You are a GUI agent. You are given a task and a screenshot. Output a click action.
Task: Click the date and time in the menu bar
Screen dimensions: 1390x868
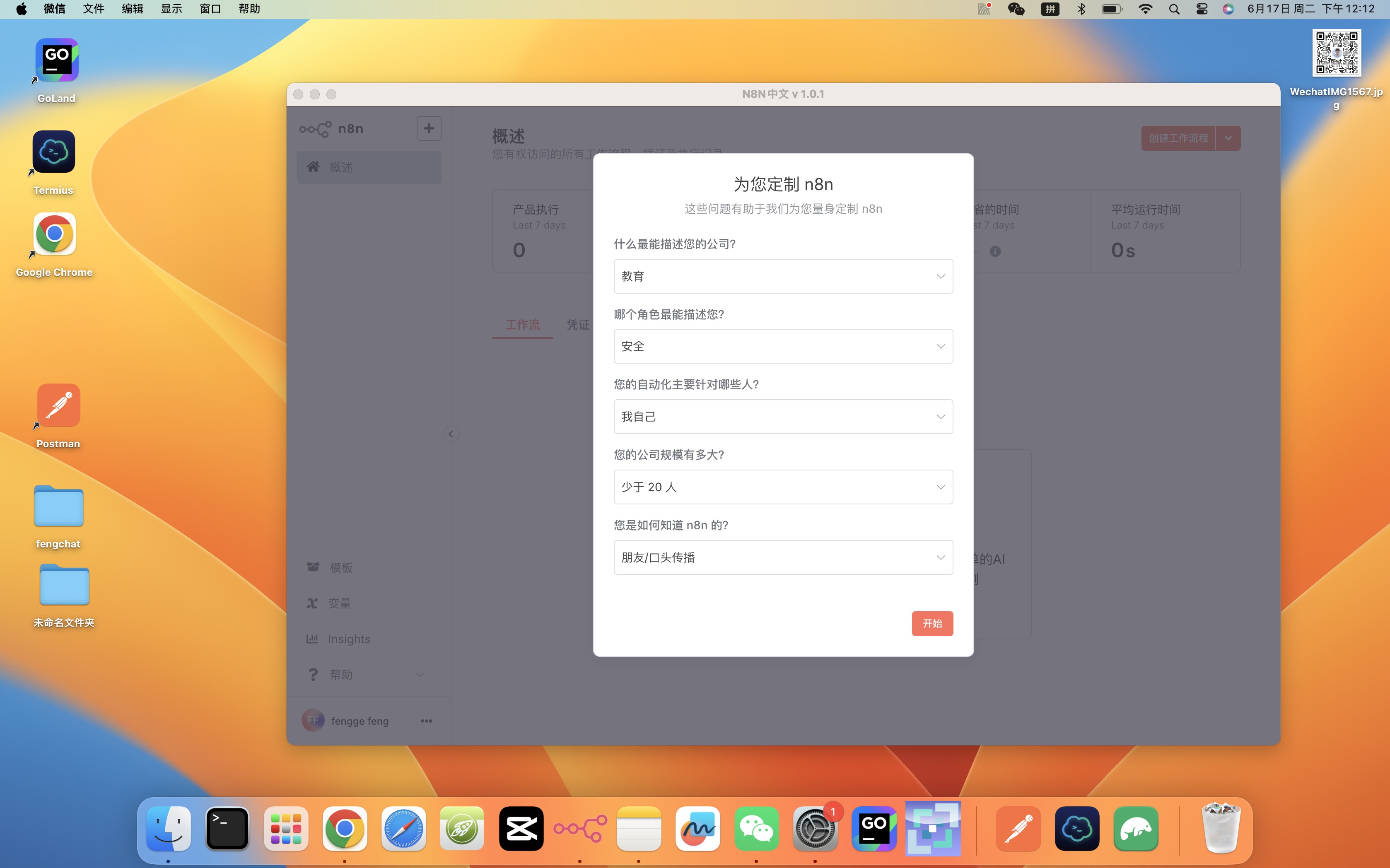coord(1311,9)
